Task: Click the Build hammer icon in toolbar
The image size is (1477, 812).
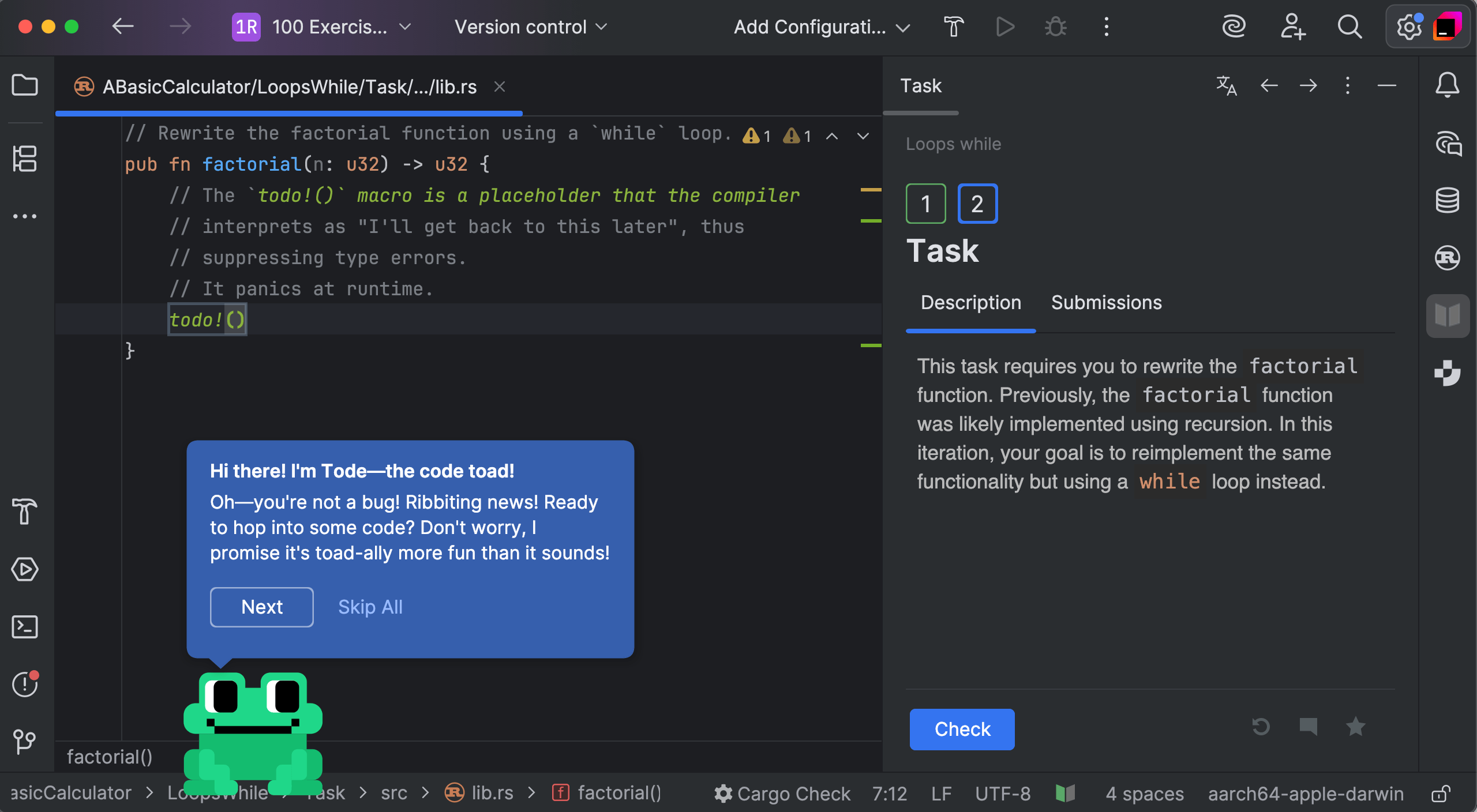Action: coord(954,27)
